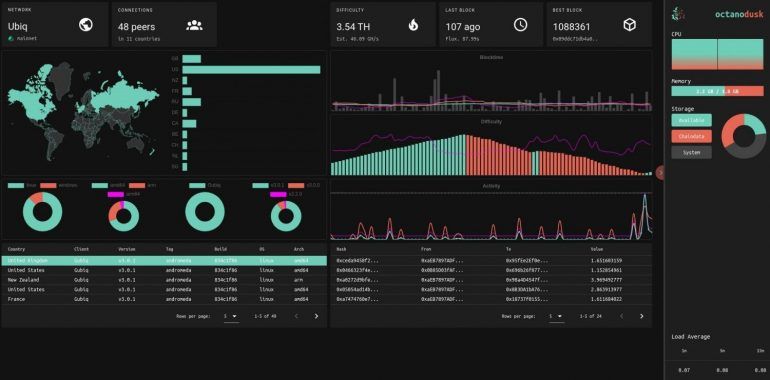
Task: Click the cube icon on the Best Block card
Action: coord(630,25)
